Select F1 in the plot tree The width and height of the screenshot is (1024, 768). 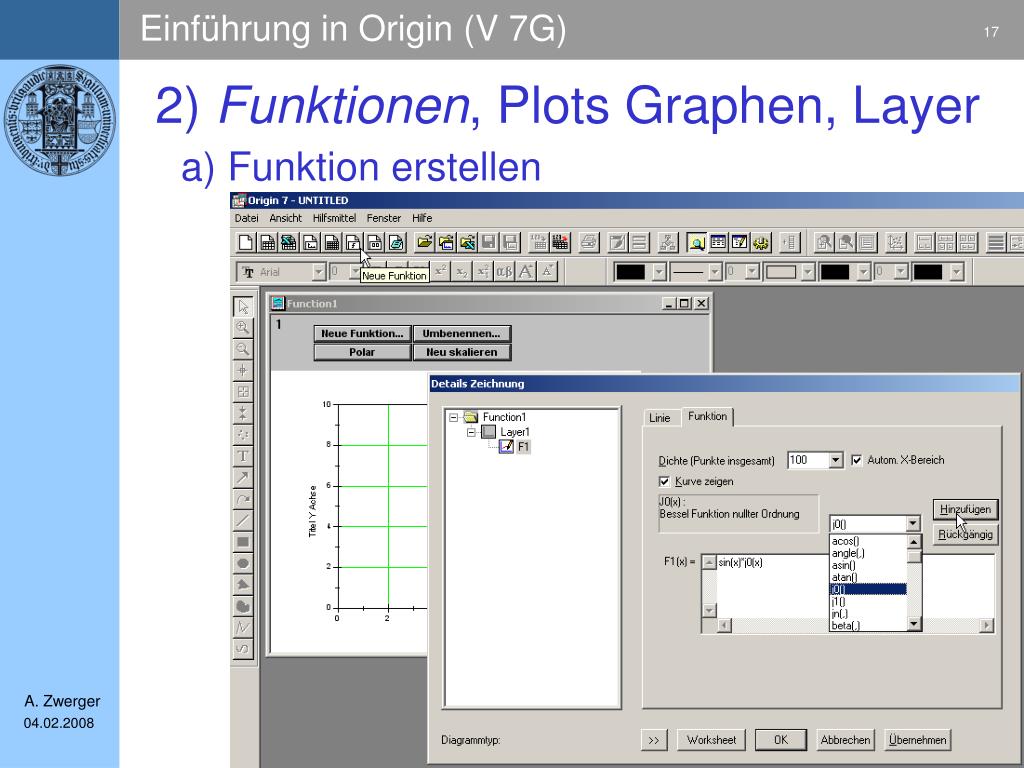(x=523, y=447)
